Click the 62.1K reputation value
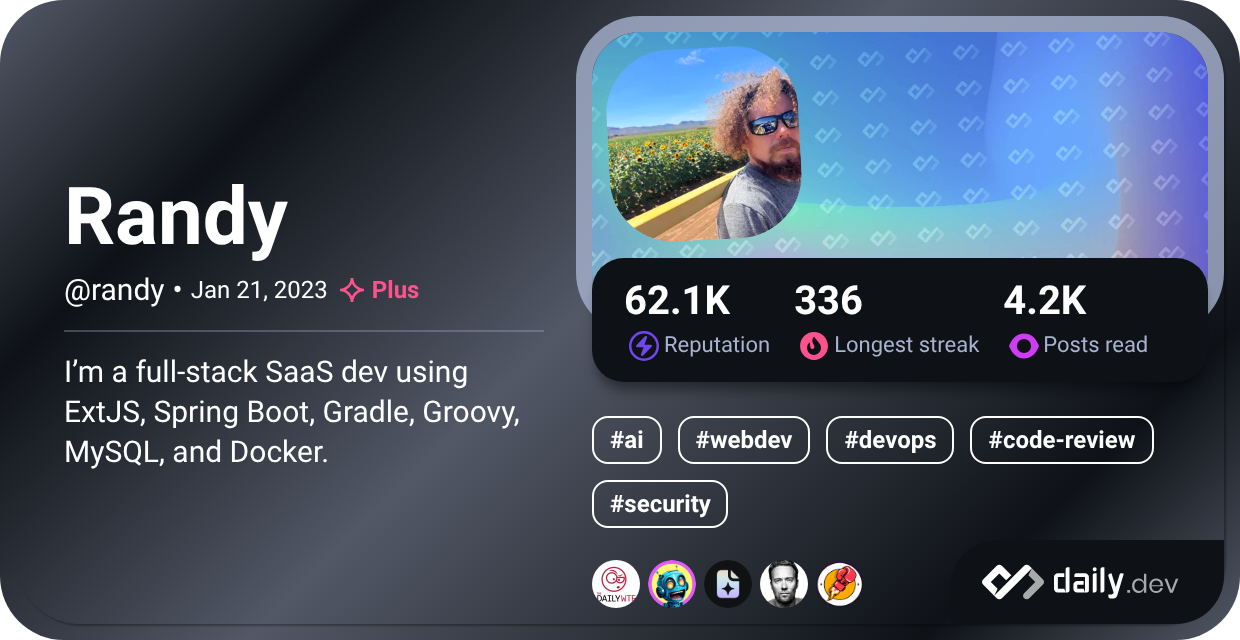Viewport: 1240px width, 640px height. [677, 300]
